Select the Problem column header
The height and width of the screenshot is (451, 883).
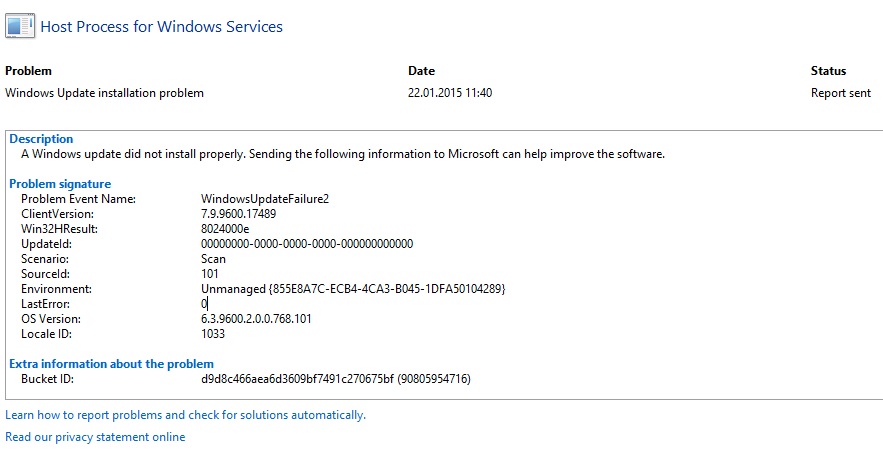tap(28, 71)
